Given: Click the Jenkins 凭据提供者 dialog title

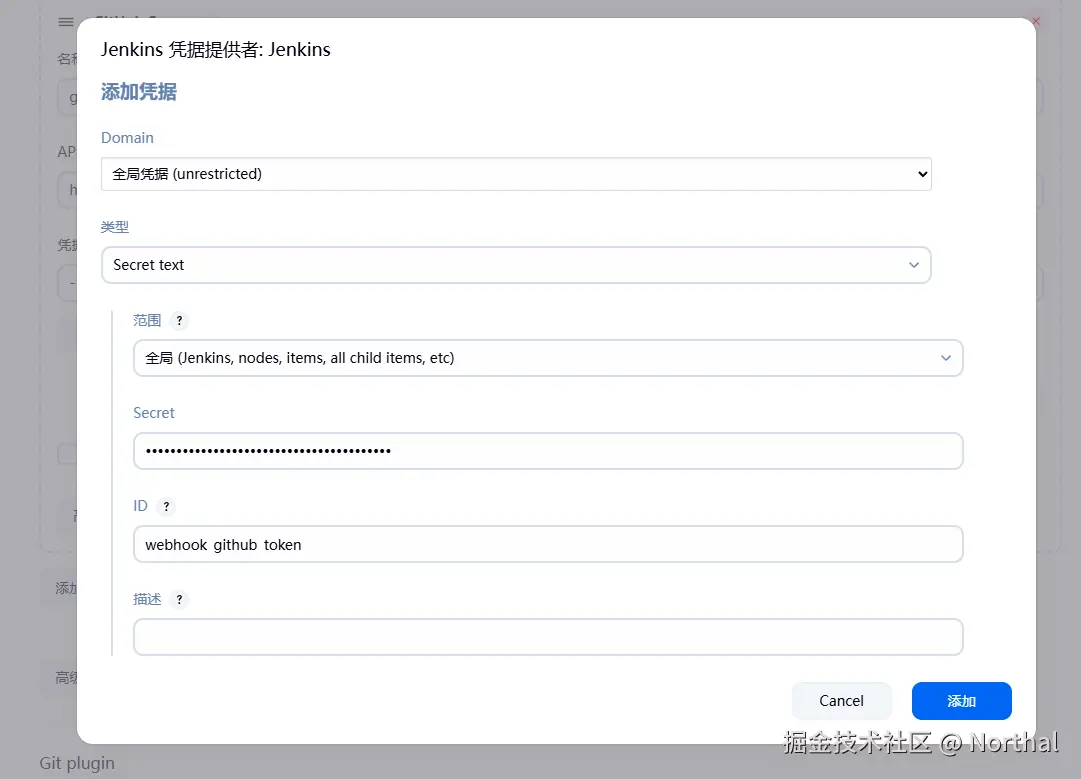Looking at the screenshot, I should tap(215, 48).
